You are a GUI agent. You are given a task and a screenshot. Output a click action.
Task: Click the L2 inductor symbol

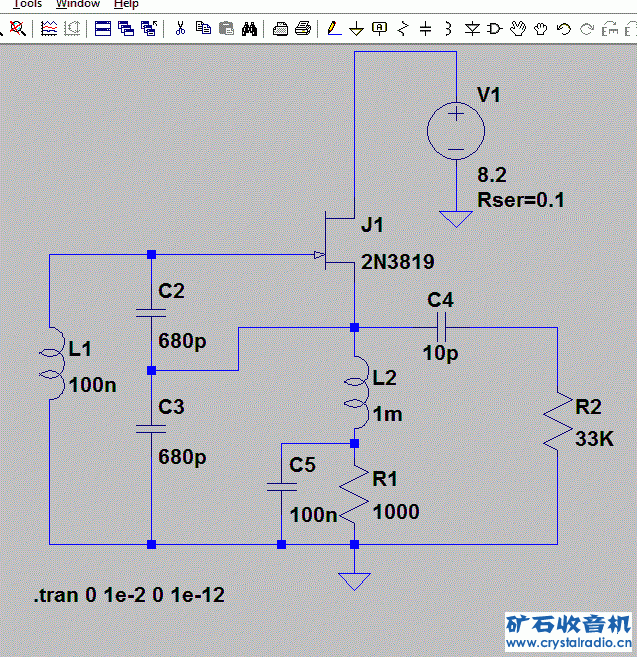tap(356, 392)
